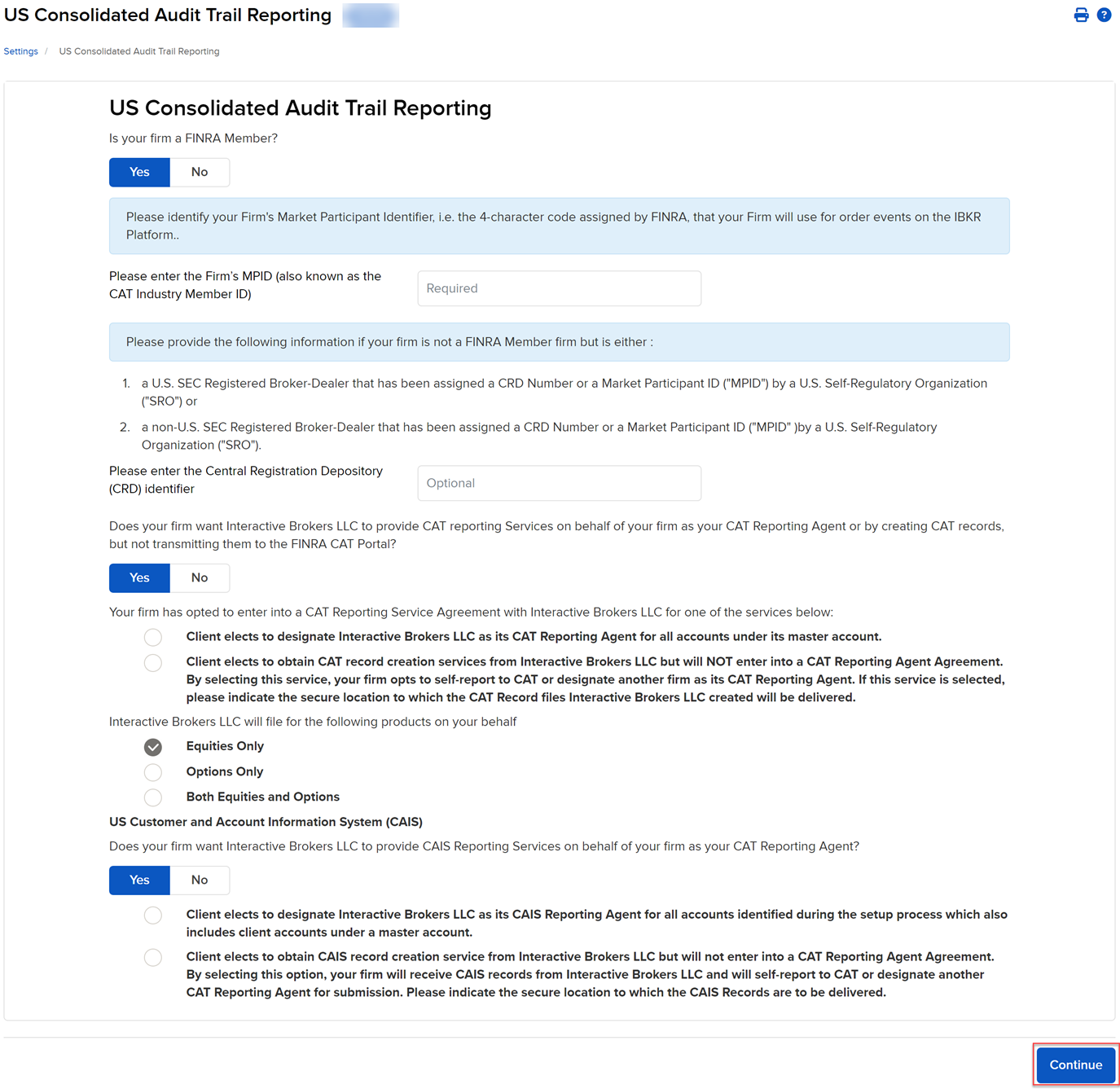Click the CRD identifier optional field

559,482
